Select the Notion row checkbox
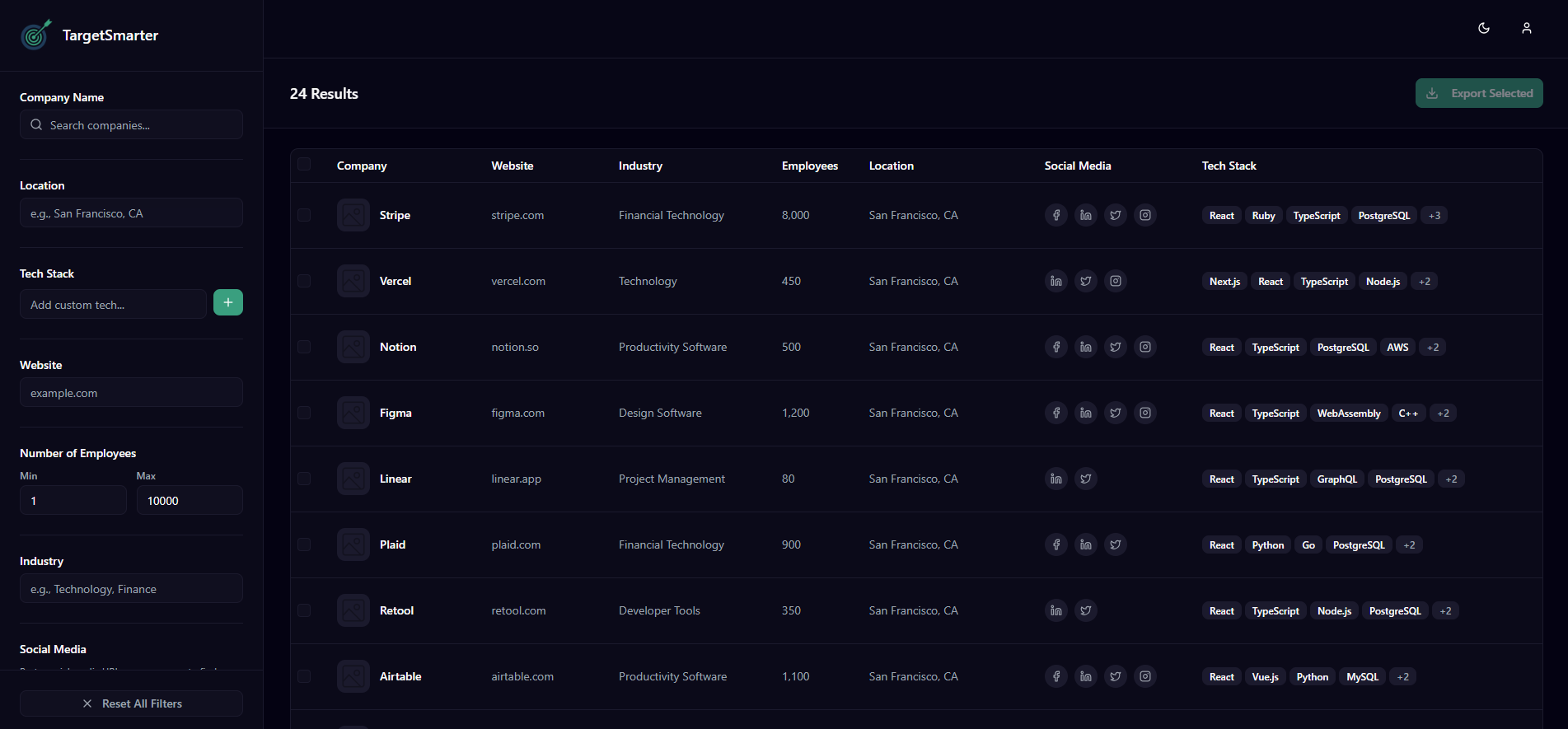Viewport: 1568px width, 729px height. pos(304,347)
